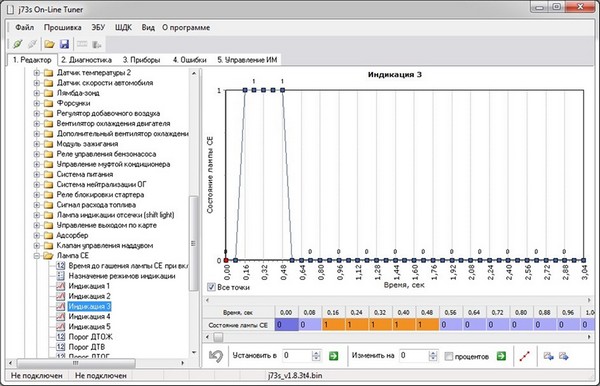Expand 'Клапан управления наддувом' folder
Image resolution: width=600 pixels, height=386 pixels.
click(x=37, y=245)
